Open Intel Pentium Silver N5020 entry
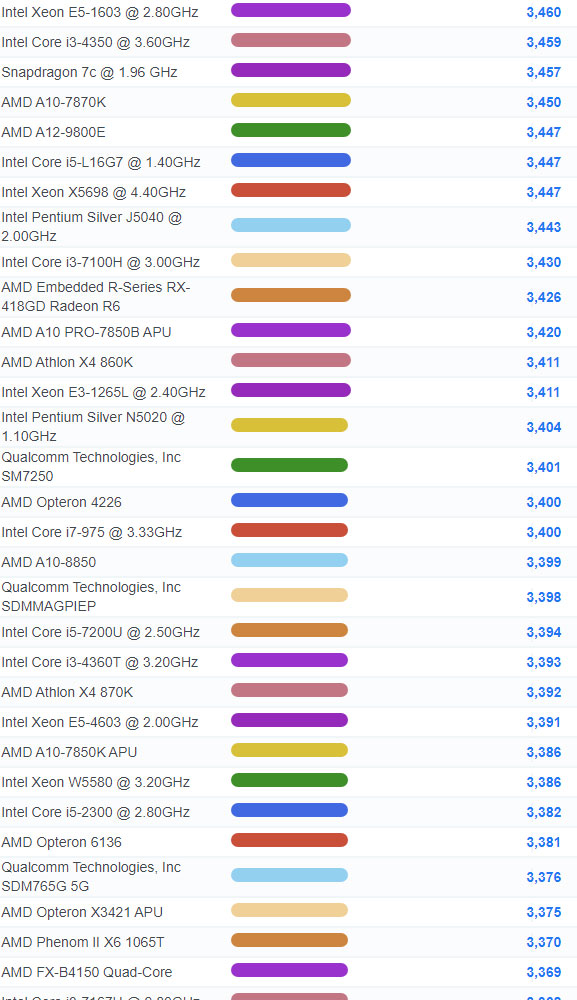This screenshot has width=577, height=1000. tap(93, 427)
